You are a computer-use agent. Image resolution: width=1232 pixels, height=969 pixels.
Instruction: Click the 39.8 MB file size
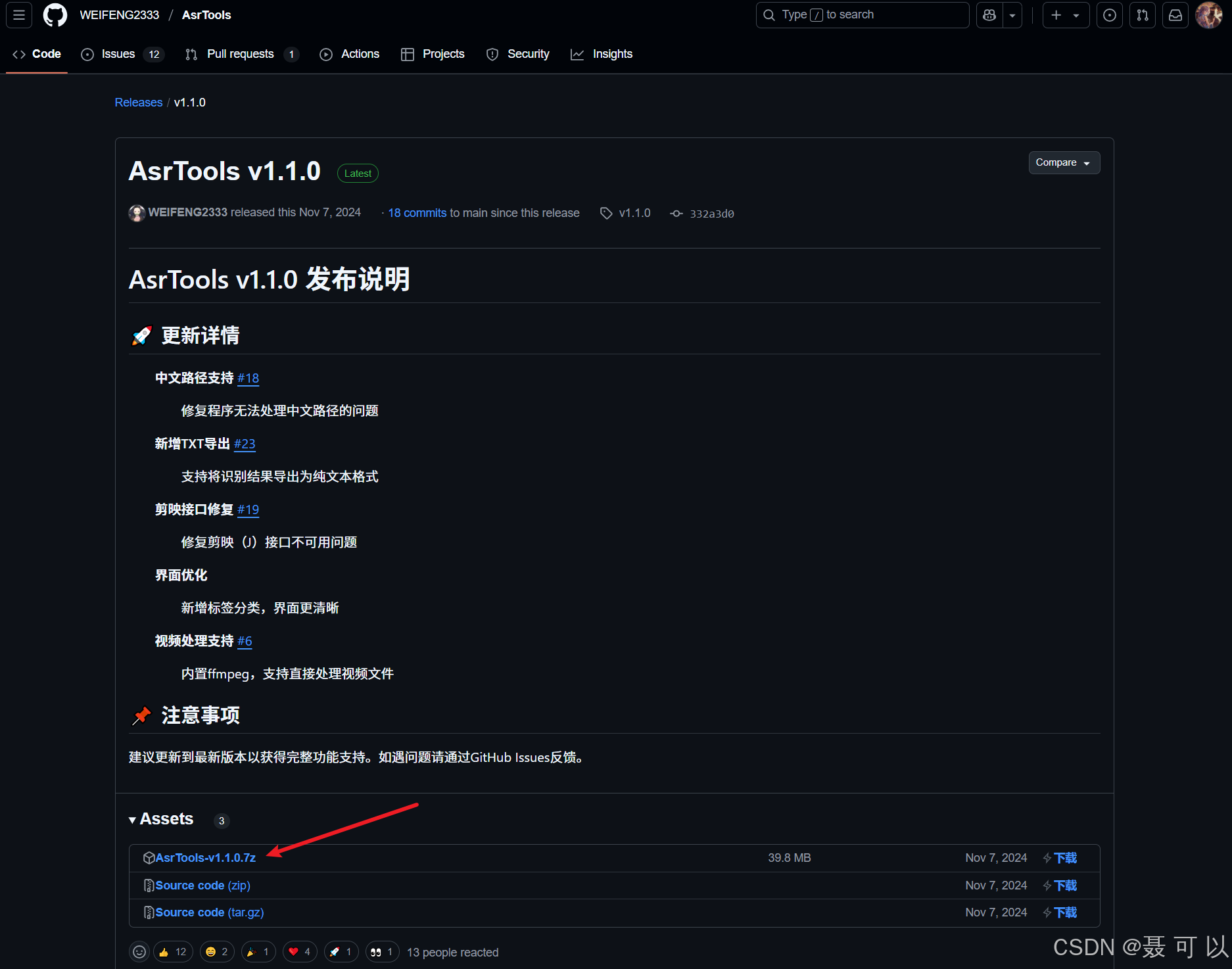pyautogui.click(x=790, y=858)
